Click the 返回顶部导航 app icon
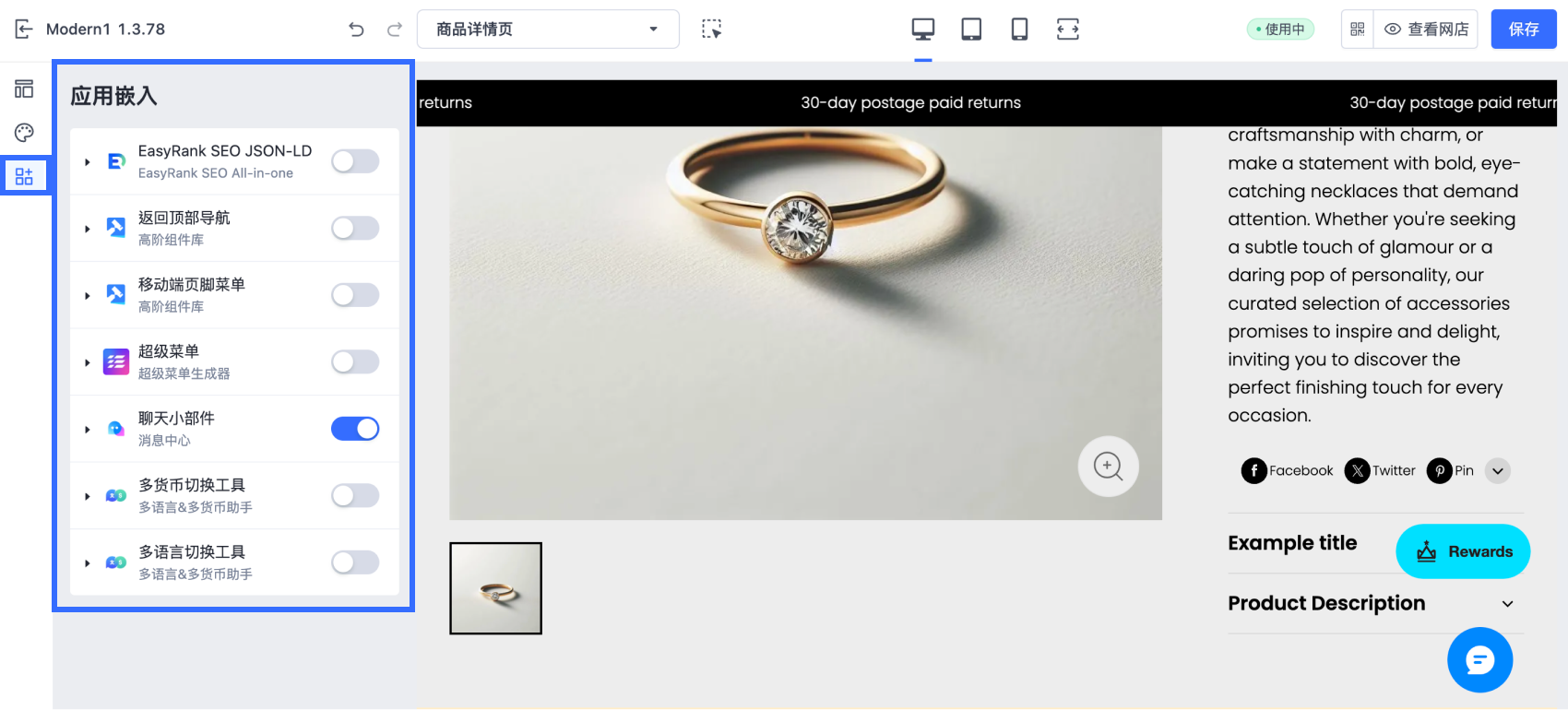The width and height of the screenshot is (1568, 710). (116, 228)
